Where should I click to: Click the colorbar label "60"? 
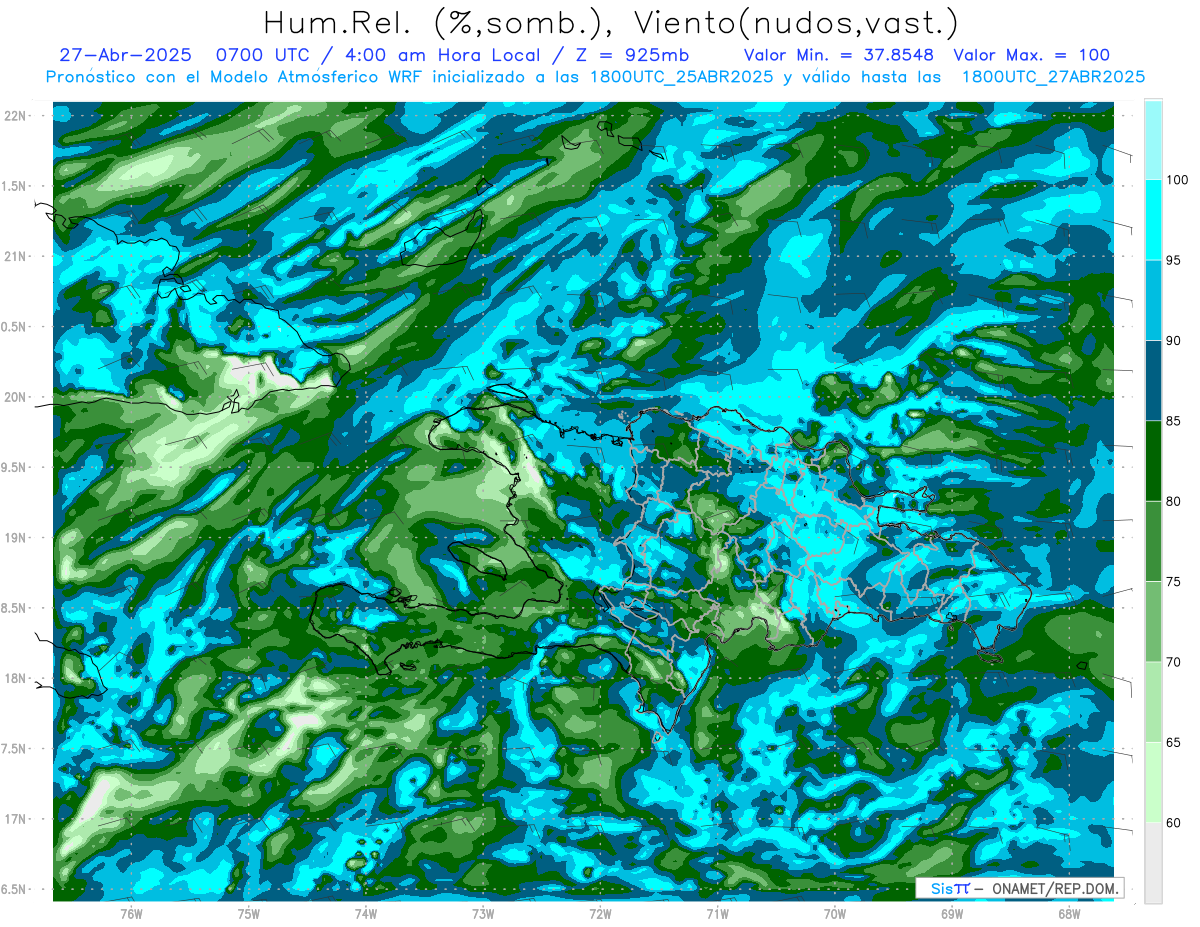[x=1174, y=823]
